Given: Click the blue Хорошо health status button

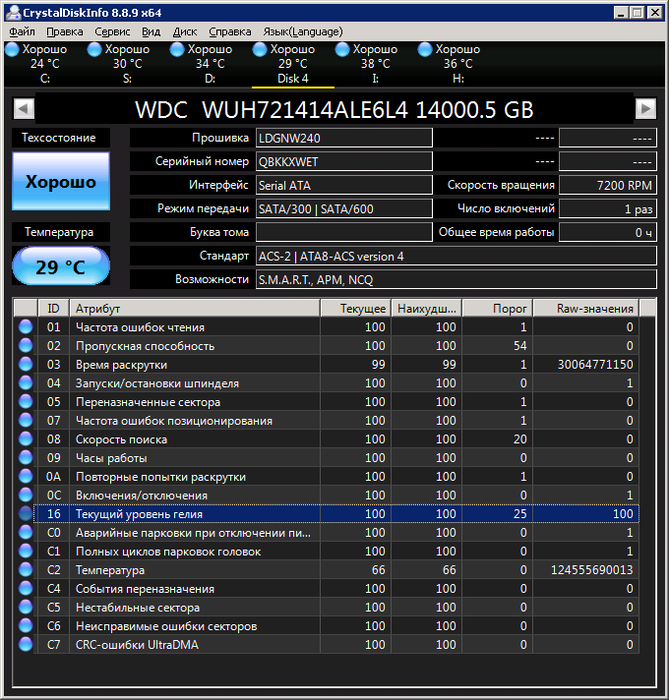Looking at the screenshot, I should pos(61,181).
